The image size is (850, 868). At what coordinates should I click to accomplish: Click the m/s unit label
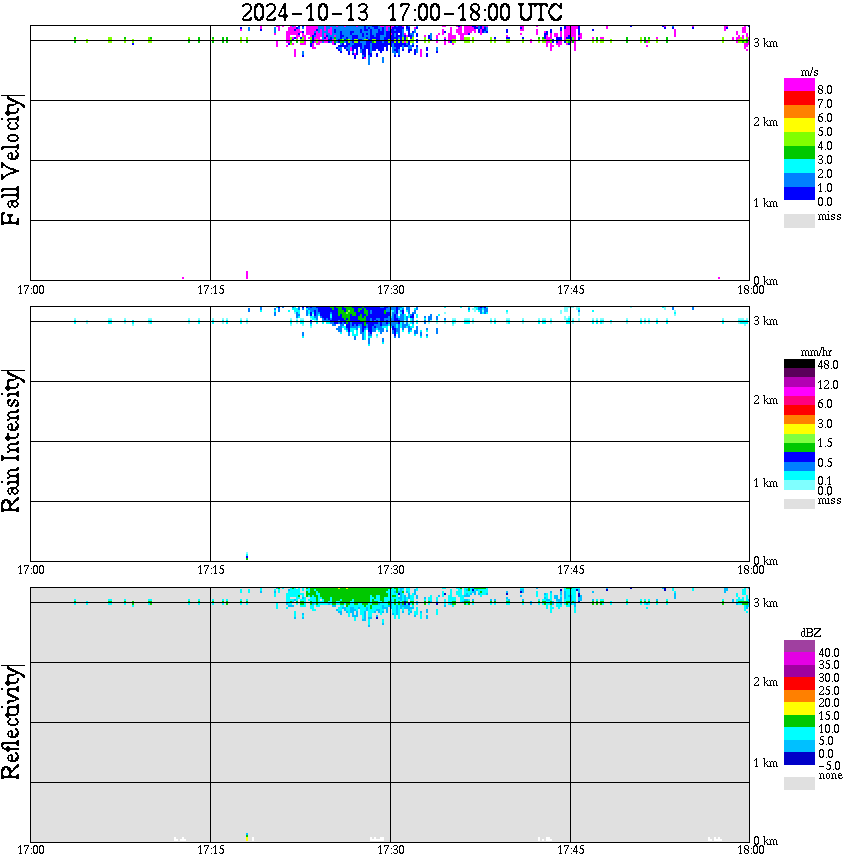(x=809, y=73)
